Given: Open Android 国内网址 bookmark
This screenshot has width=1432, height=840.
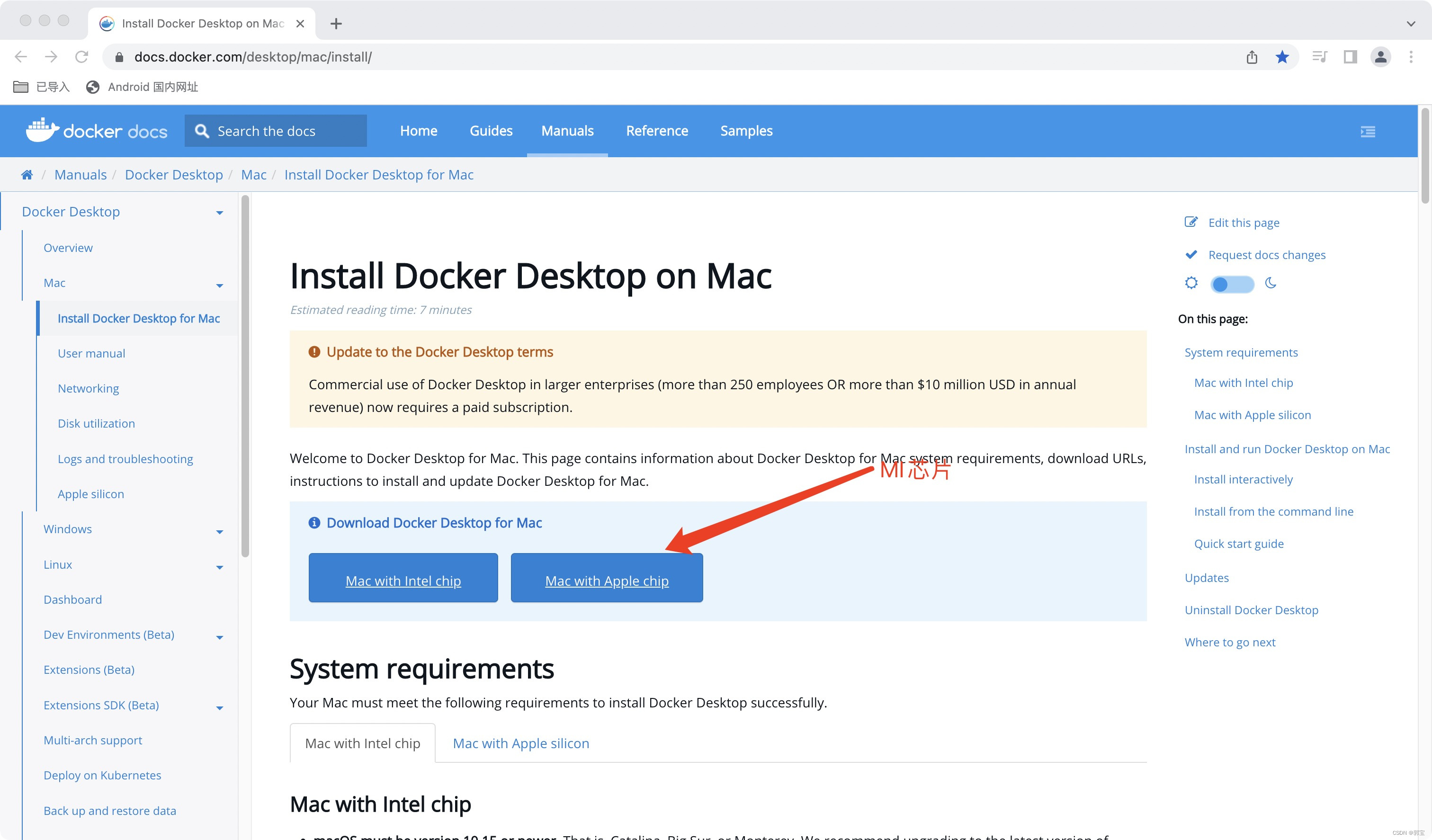Looking at the screenshot, I should (142, 87).
